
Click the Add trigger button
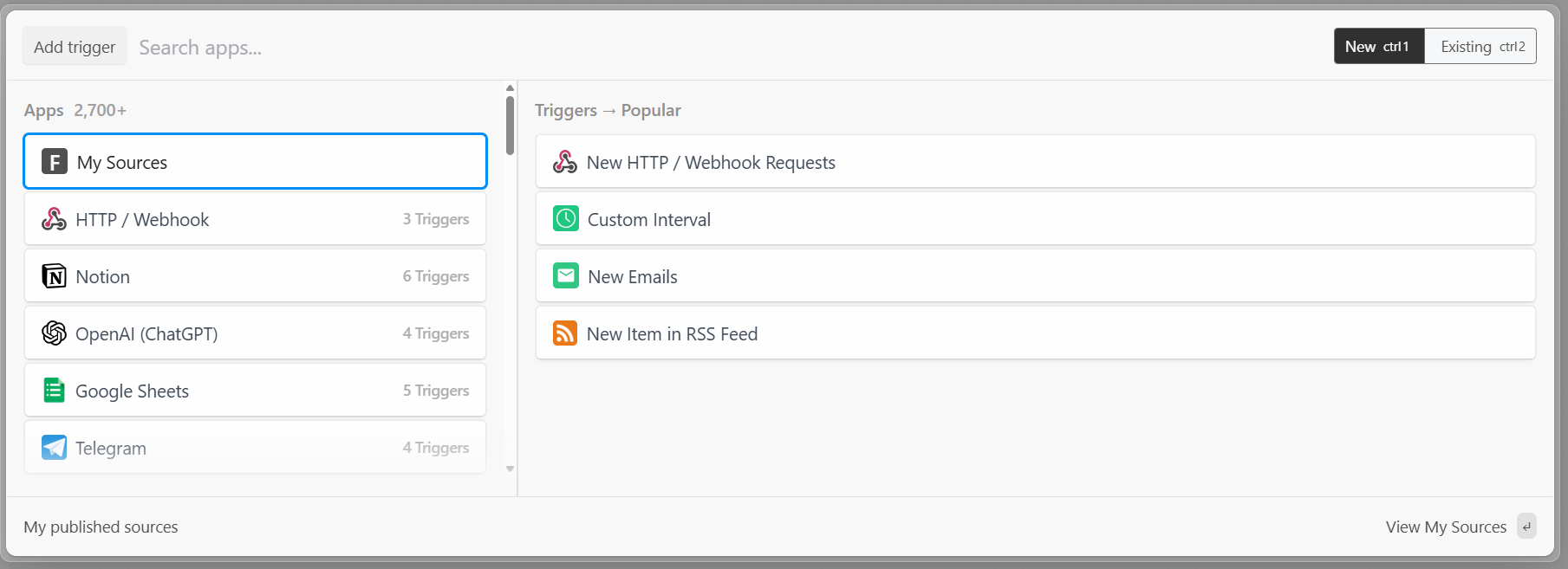click(x=75, y=47)
